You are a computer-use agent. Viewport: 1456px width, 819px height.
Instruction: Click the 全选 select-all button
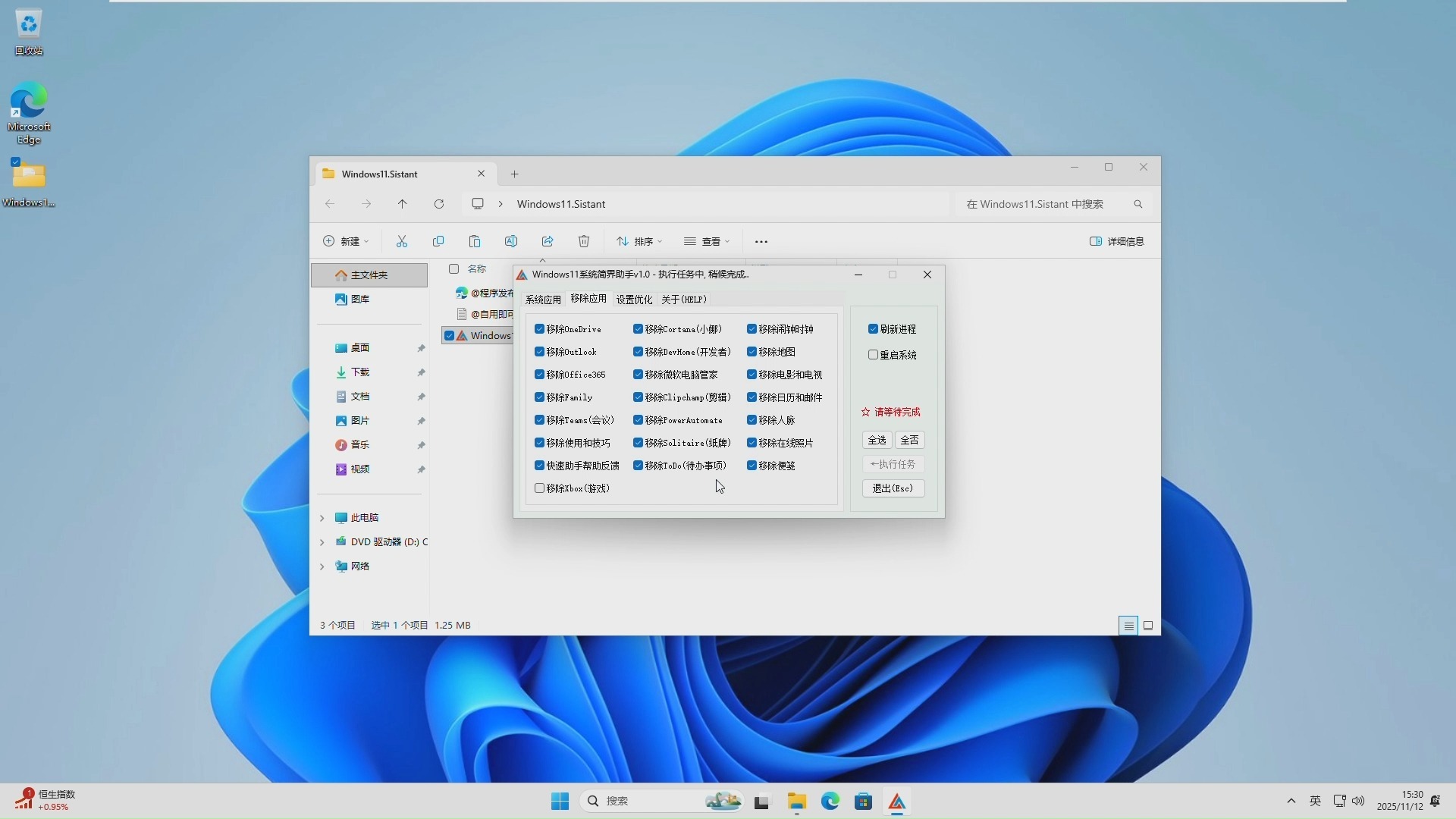(x=877, y=440)
